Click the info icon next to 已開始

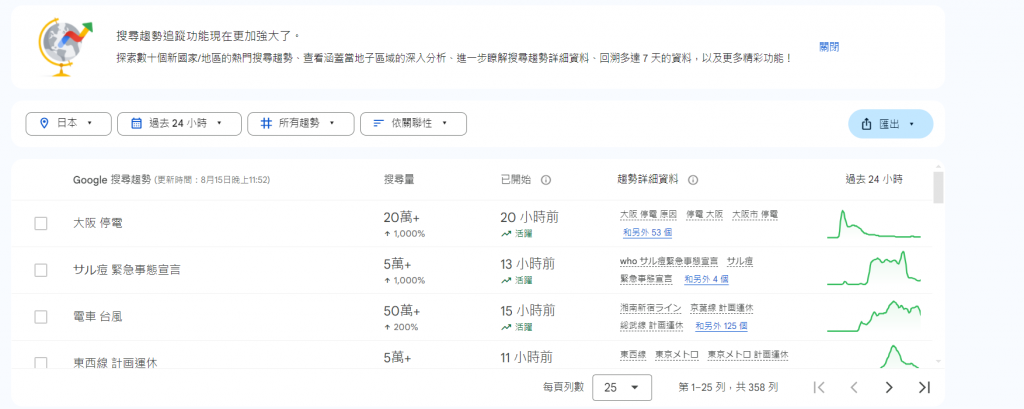point(546,180)
